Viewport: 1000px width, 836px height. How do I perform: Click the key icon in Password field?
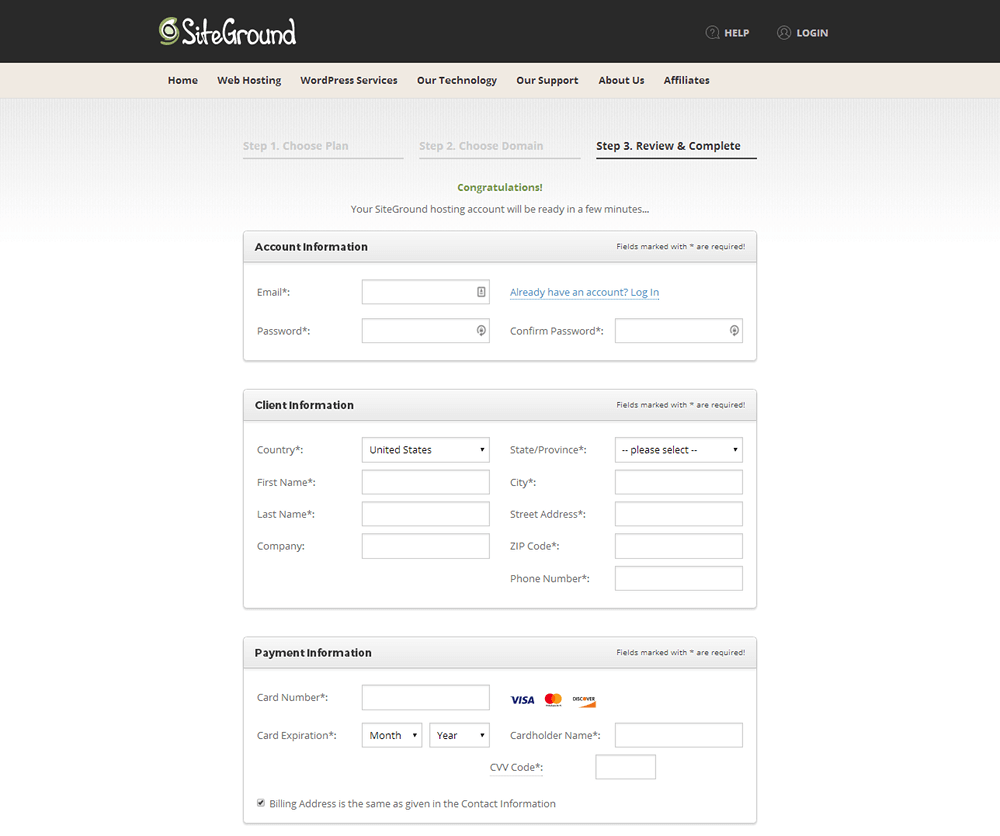coord(481,330)
